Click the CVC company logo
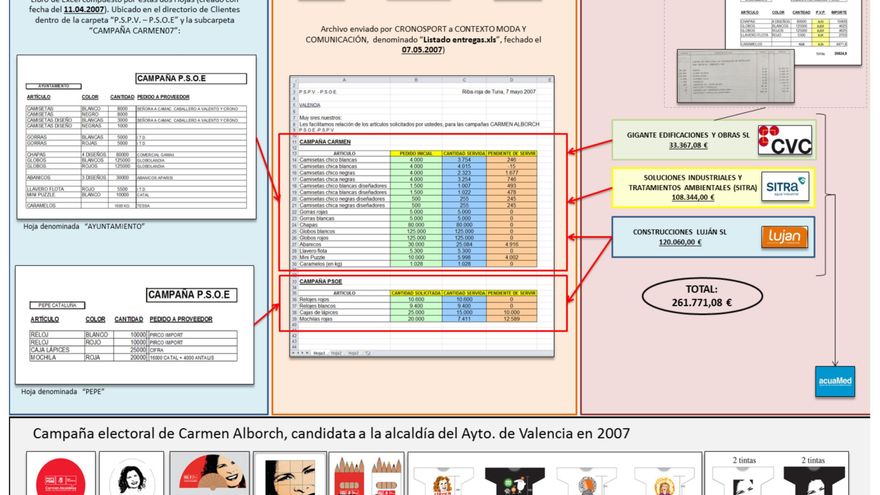The image size is (880, 495). (x=785, y=140)
